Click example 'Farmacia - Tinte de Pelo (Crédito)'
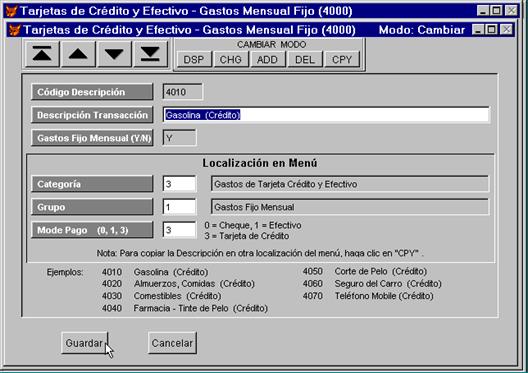528x373 pixels. point(201,308)
